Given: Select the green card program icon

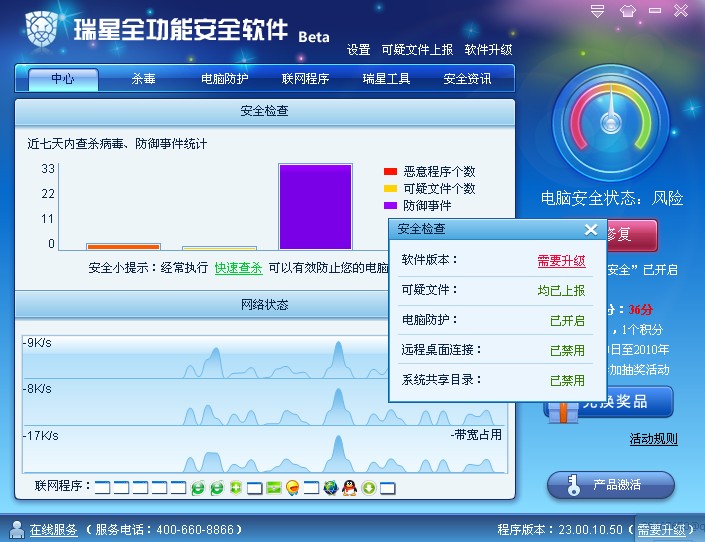Looking at the screenshot, I should click(x=273, y=488).
